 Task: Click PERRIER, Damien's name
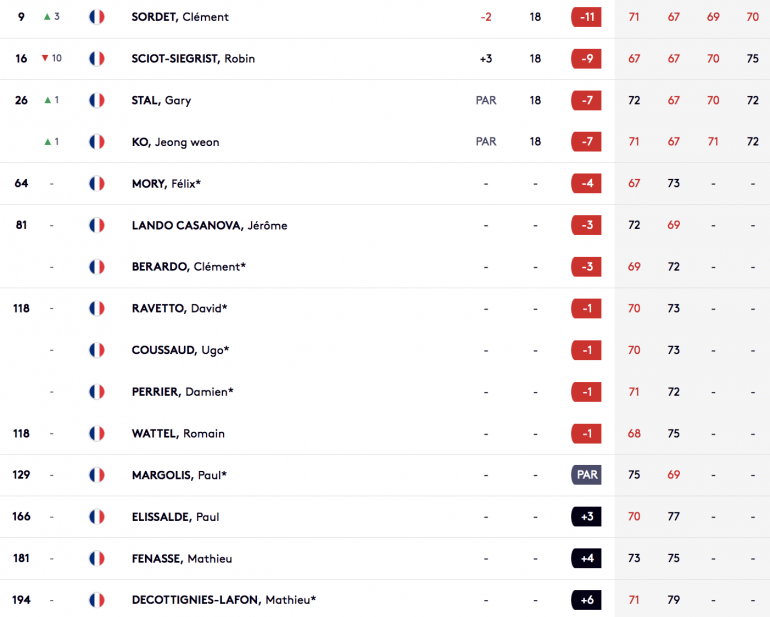[182, 392]
